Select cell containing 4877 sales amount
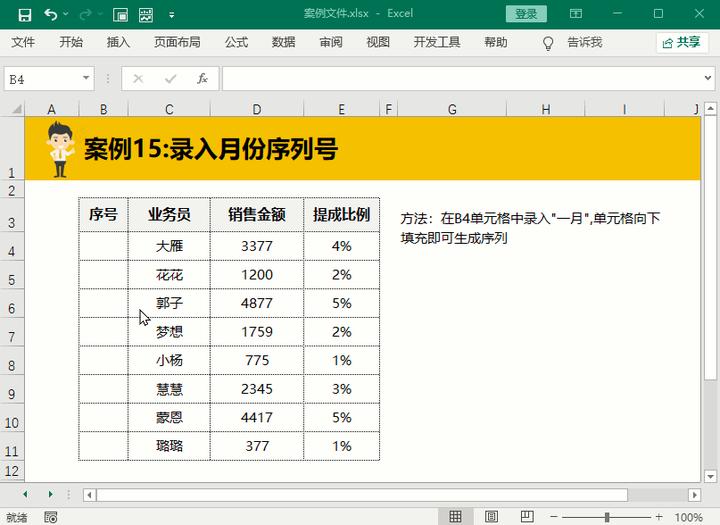This screenshot has height=525, width=720. (x=256, y=303)
